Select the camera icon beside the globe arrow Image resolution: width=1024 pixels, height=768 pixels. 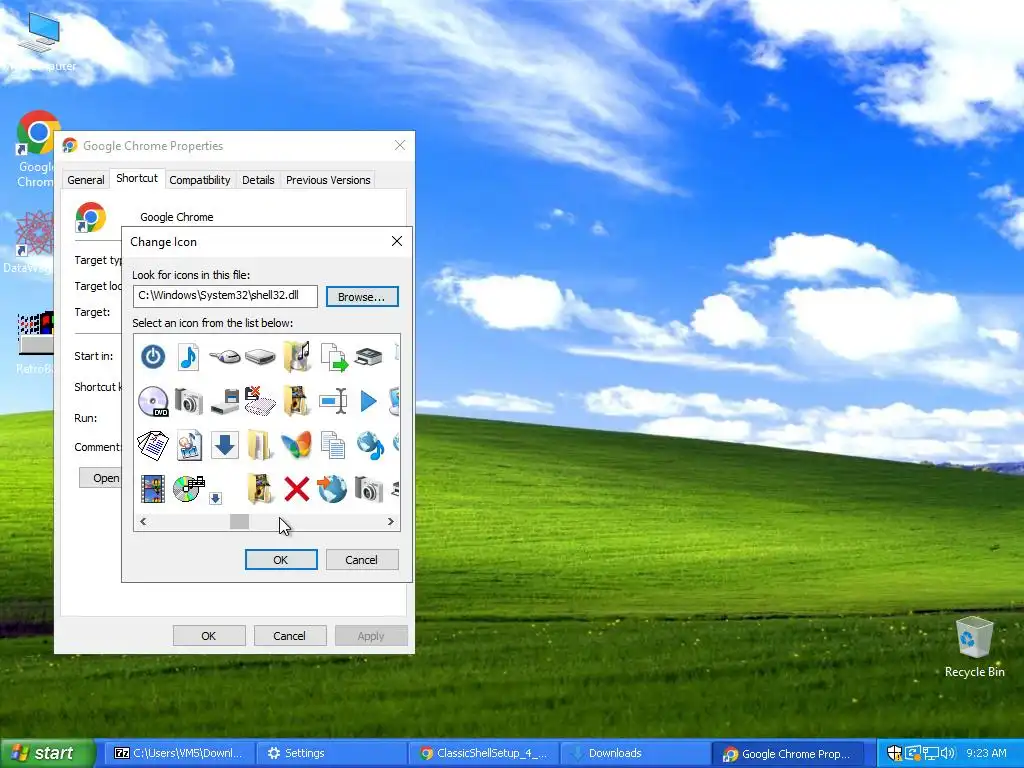tap(368, 489)
